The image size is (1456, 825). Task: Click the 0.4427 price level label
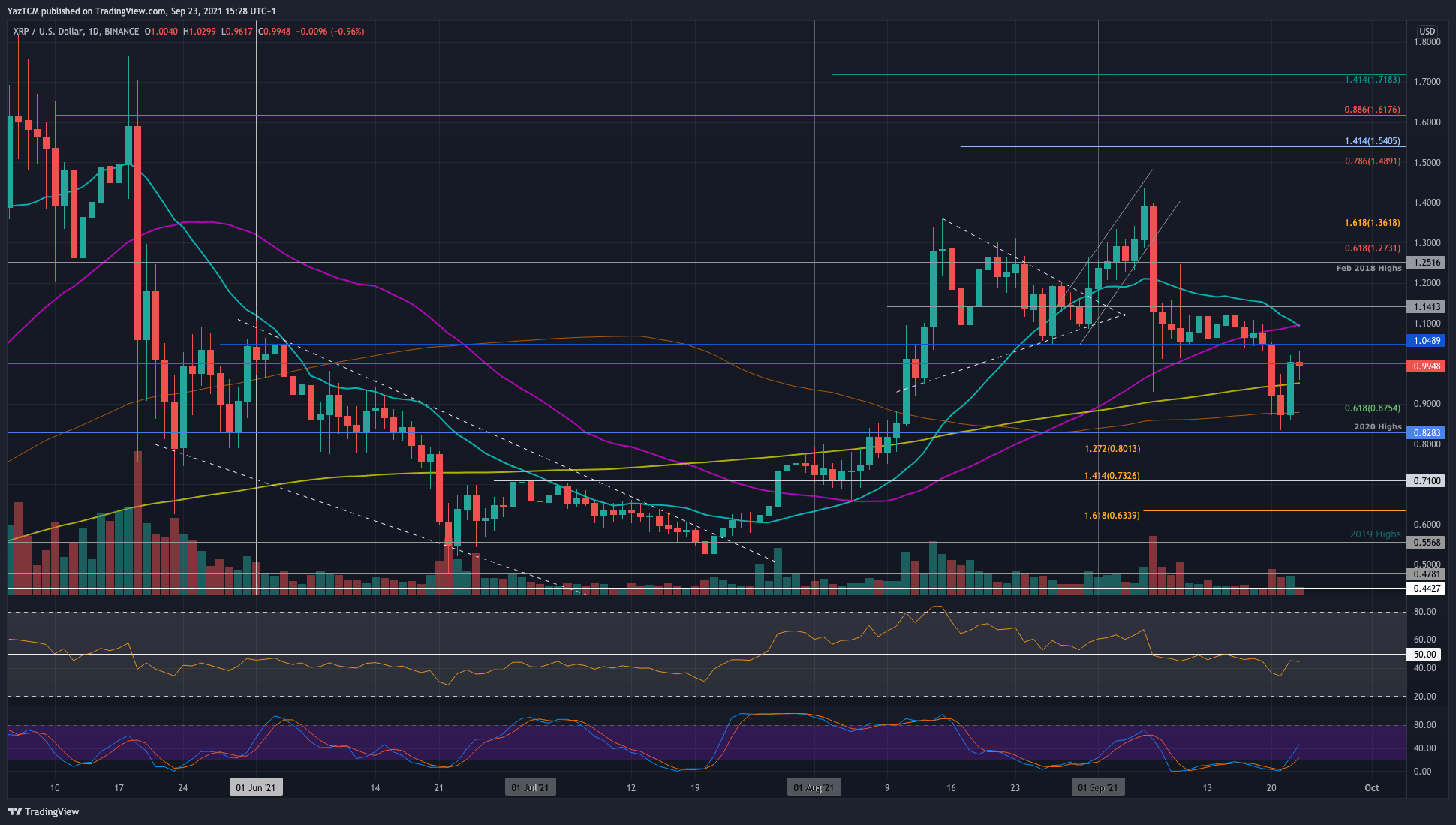click(1427, 589)
